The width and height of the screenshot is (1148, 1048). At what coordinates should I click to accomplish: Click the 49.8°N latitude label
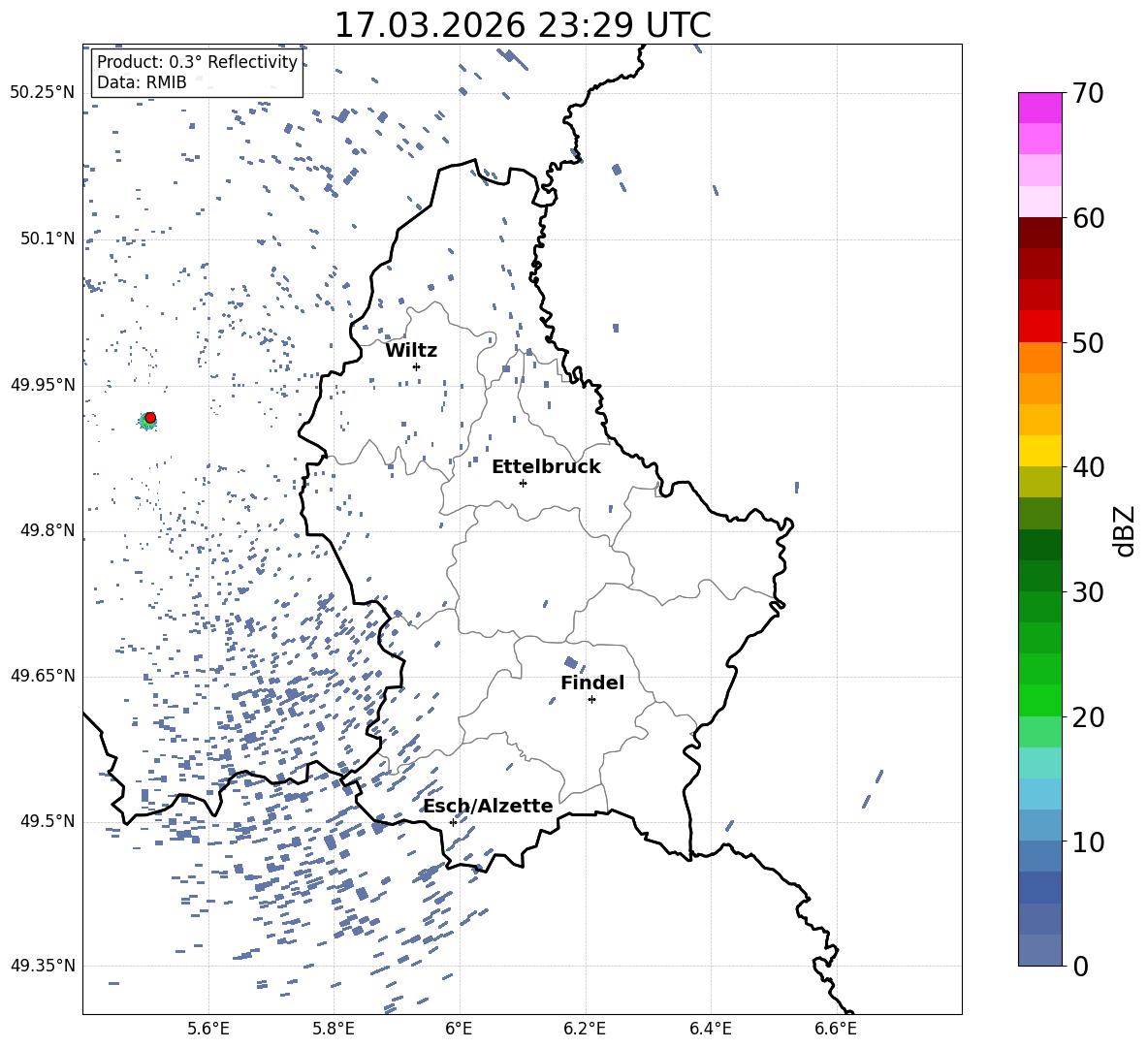(x=47, y=530)
